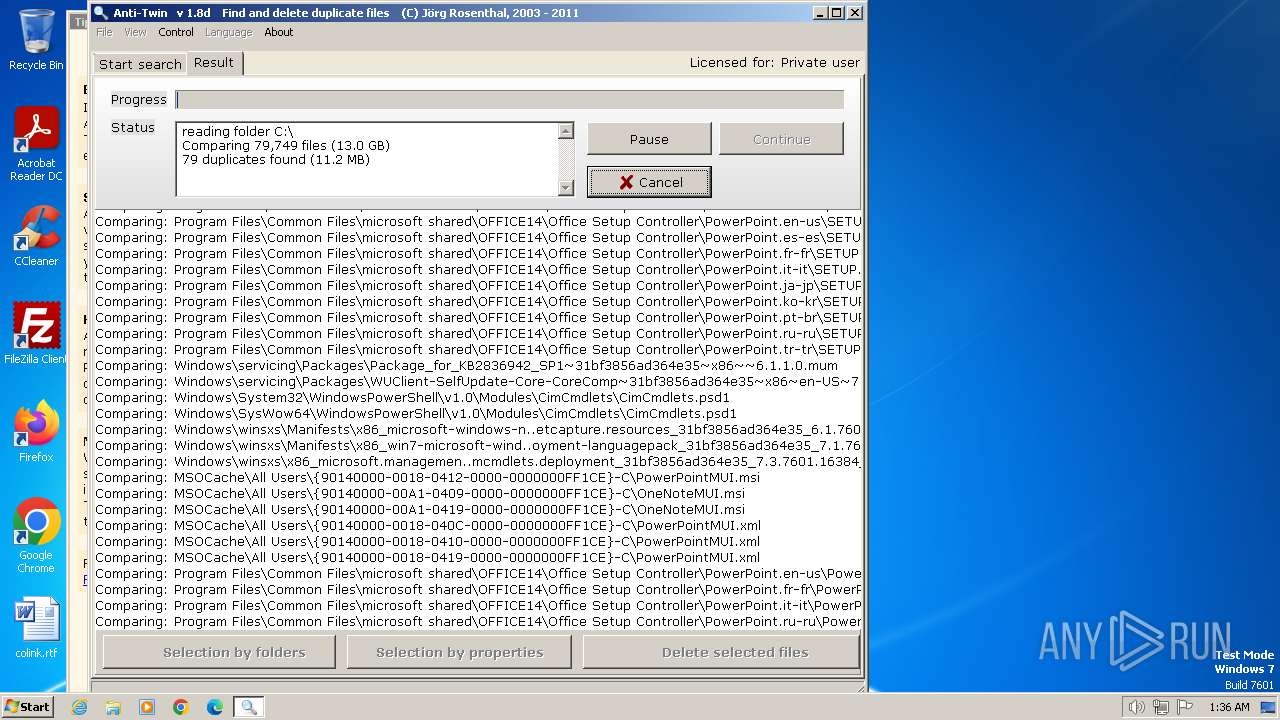Click the Continue button
The image size is (1280, 720).
click(781, 139)
